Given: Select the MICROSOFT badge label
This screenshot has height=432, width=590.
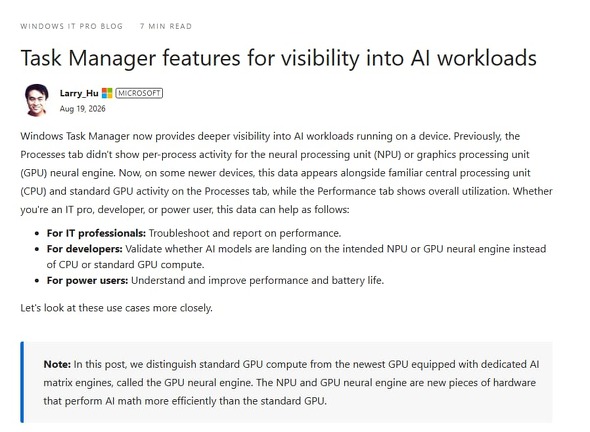Looking at the screenshot, I should [x=139, y=93].
